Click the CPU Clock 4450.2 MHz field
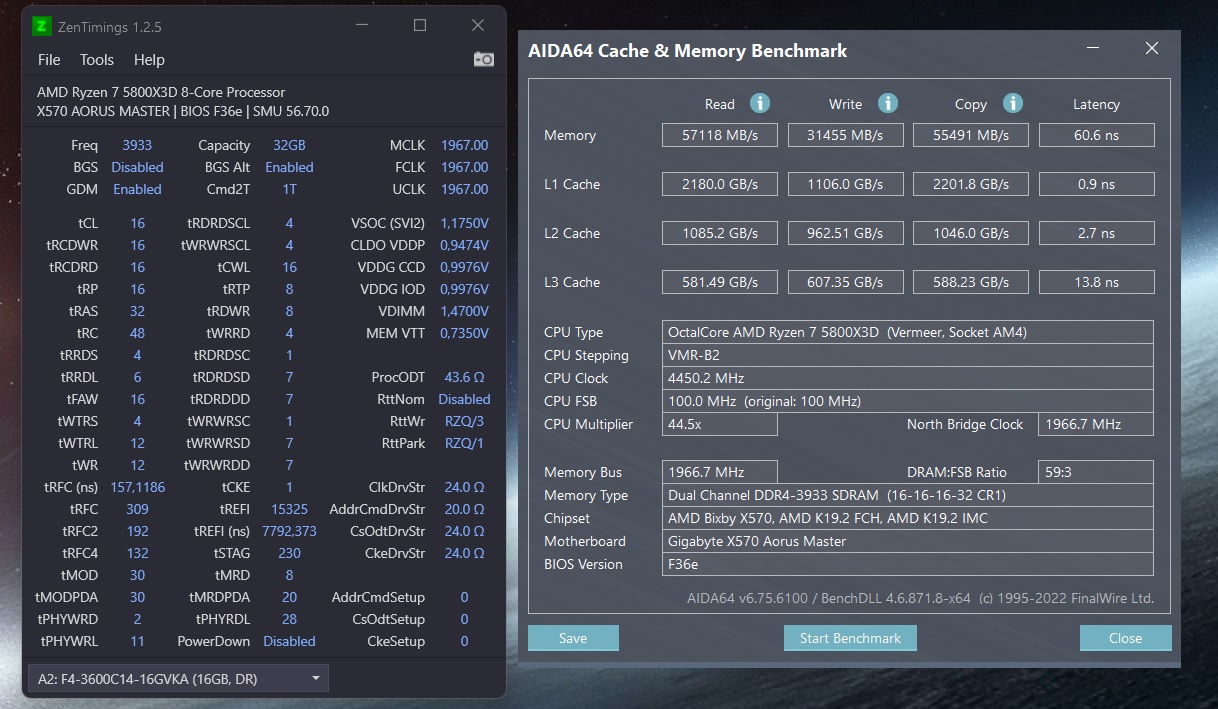1218x709 pixels. 908,378
